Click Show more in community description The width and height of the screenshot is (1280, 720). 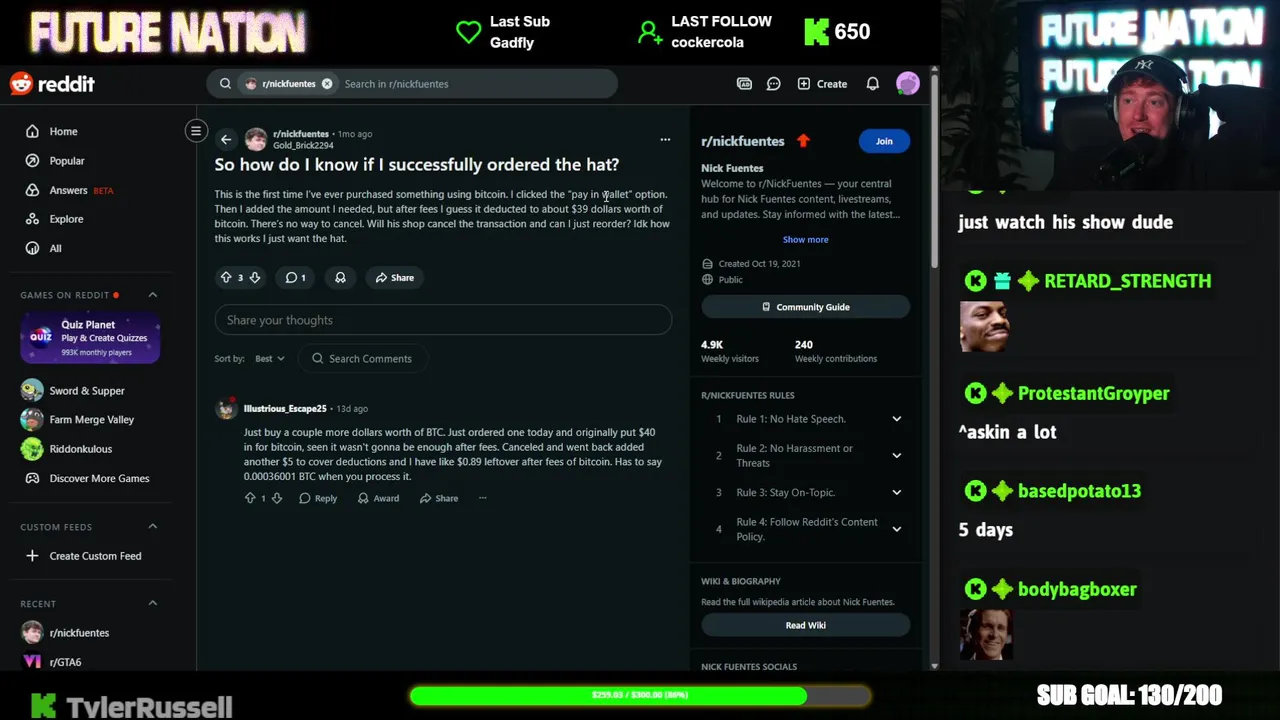pos(805,240)
